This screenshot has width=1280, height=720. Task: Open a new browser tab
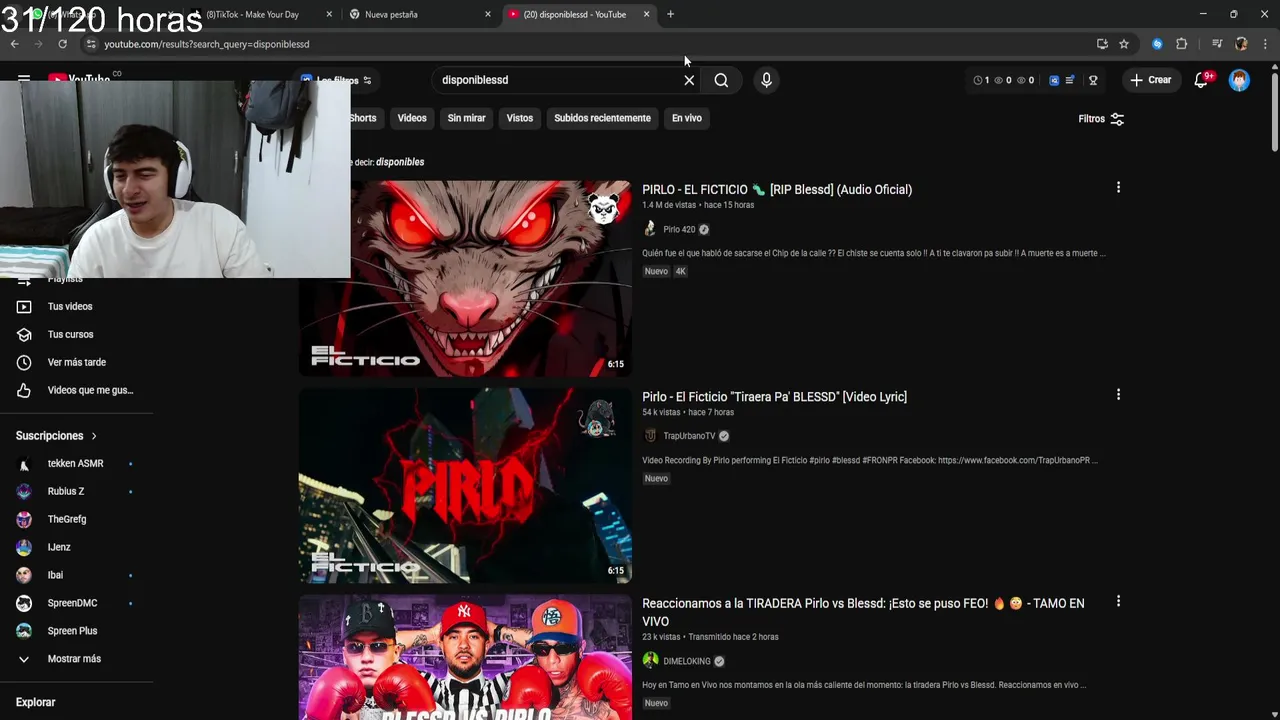[x=670, y=14]
